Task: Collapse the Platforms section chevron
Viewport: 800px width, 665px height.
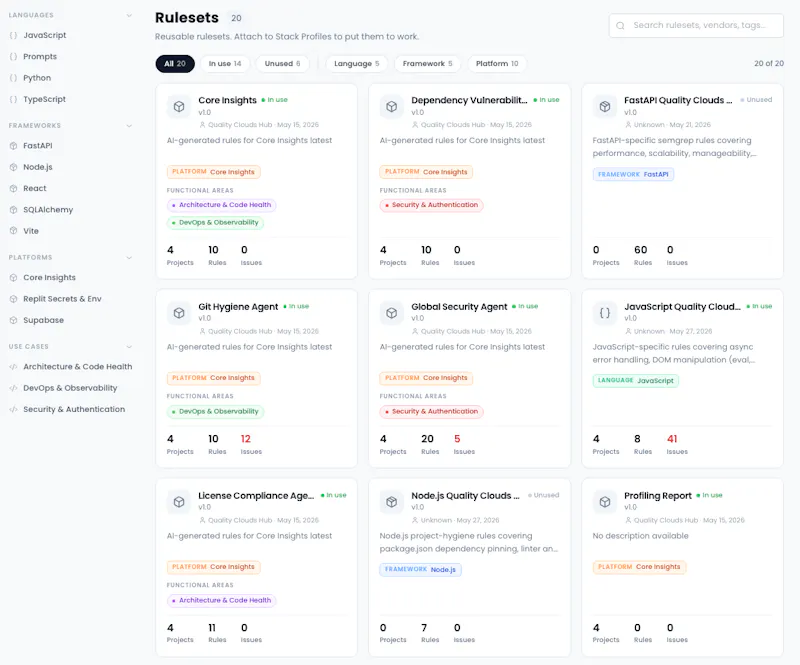Action: tap(129, 258)
